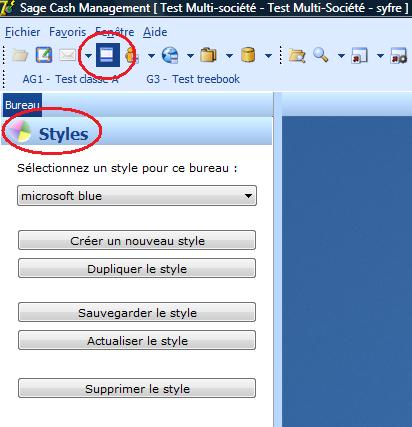Expand dropdown arrow next to magnifying glass
The height and width of the screenshot is (427, 412).
(341, 56)
